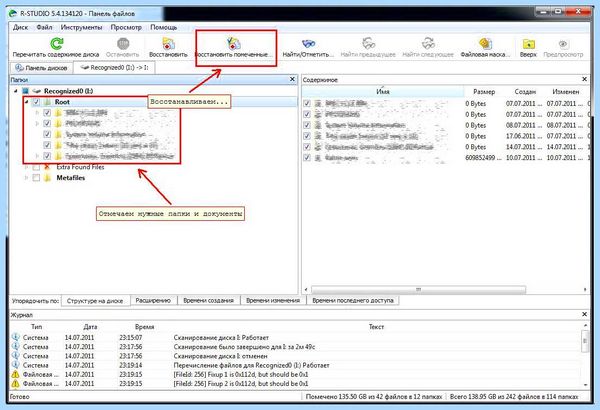600x410 pixels.
Task: Open the Инструменты menu
Action: [81, 27]
